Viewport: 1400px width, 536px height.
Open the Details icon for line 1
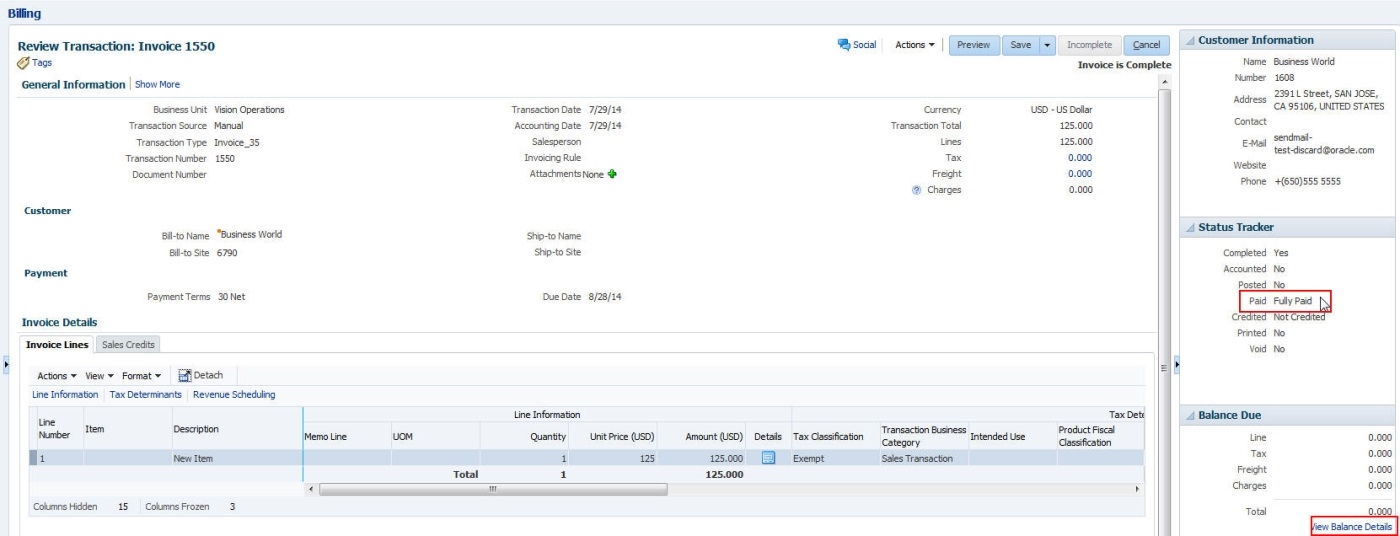click(769, 458)
